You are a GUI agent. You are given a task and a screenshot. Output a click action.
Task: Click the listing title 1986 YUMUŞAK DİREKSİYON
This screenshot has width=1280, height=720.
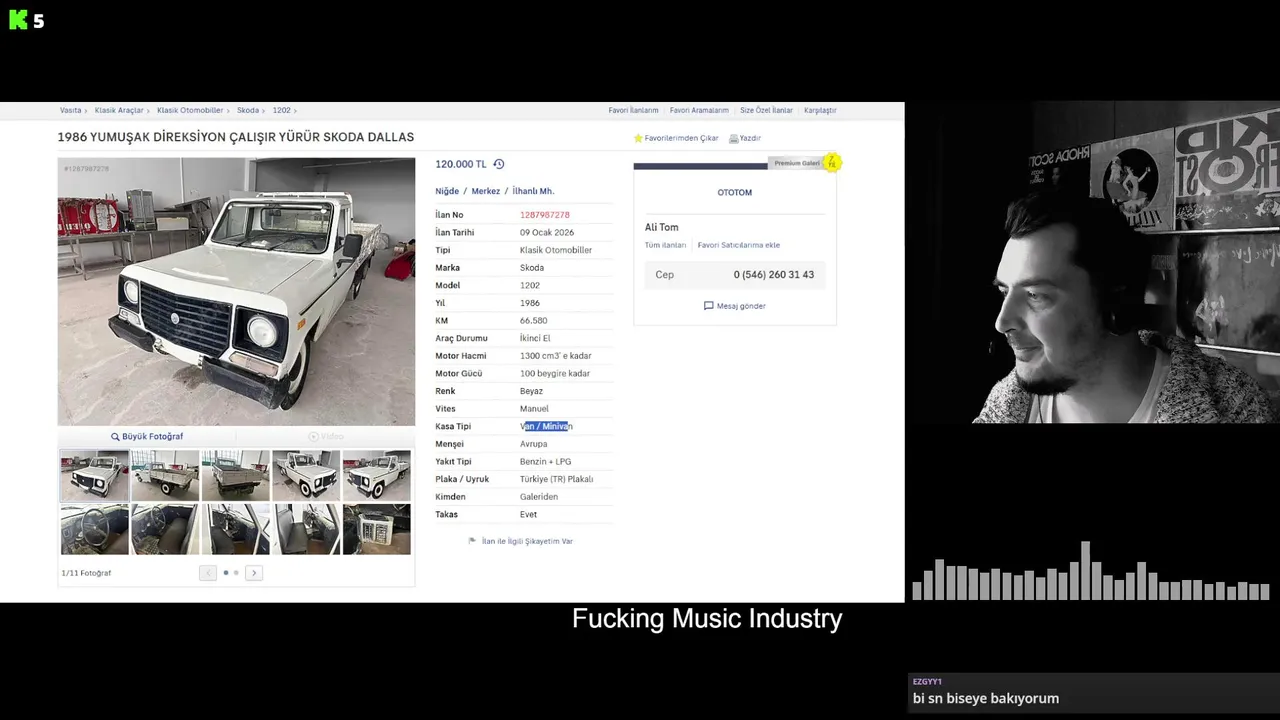pos(236,137)
